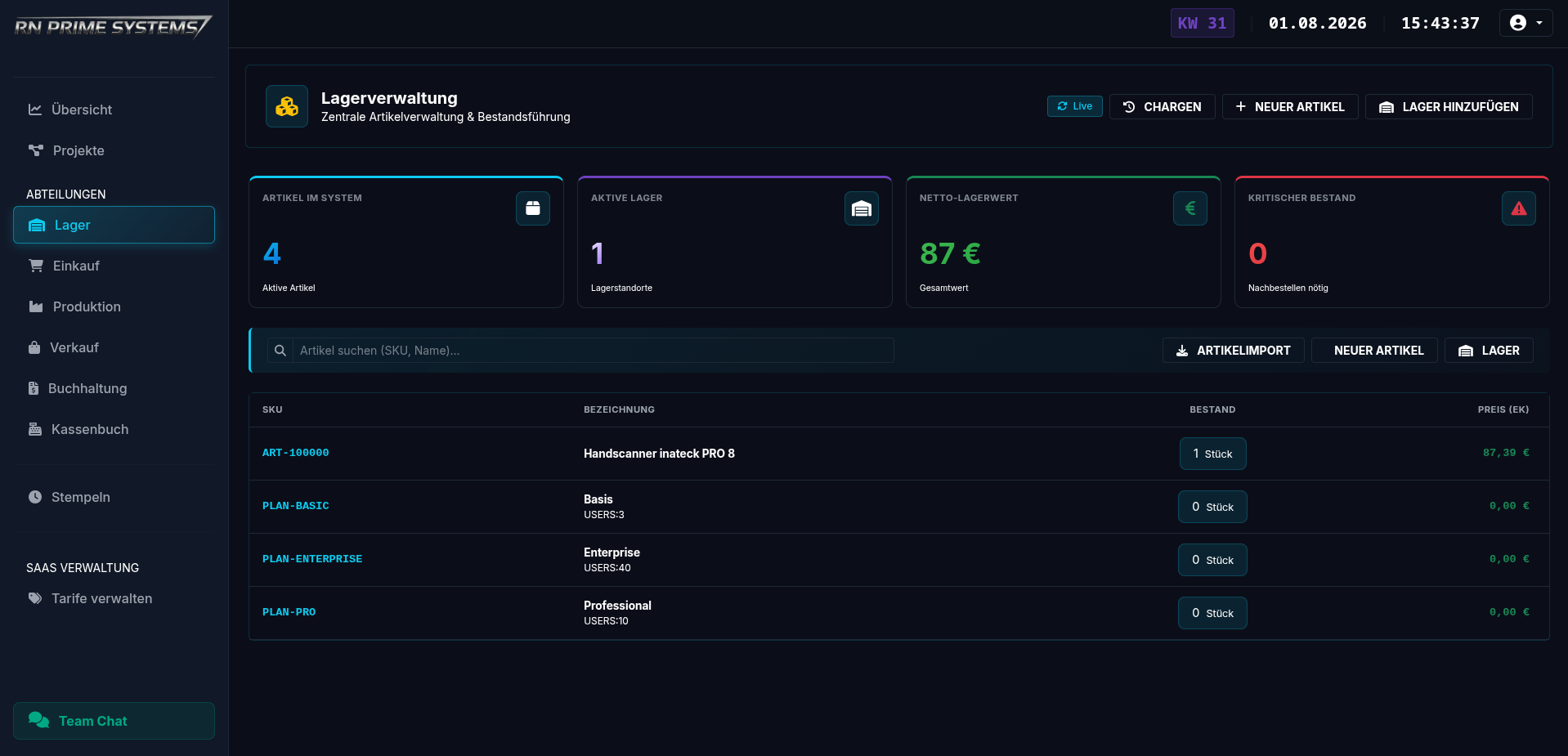The height and width of the screenshot is (756, 1568).
Task: Click the Verkauf bag icon
Action: 34,347
